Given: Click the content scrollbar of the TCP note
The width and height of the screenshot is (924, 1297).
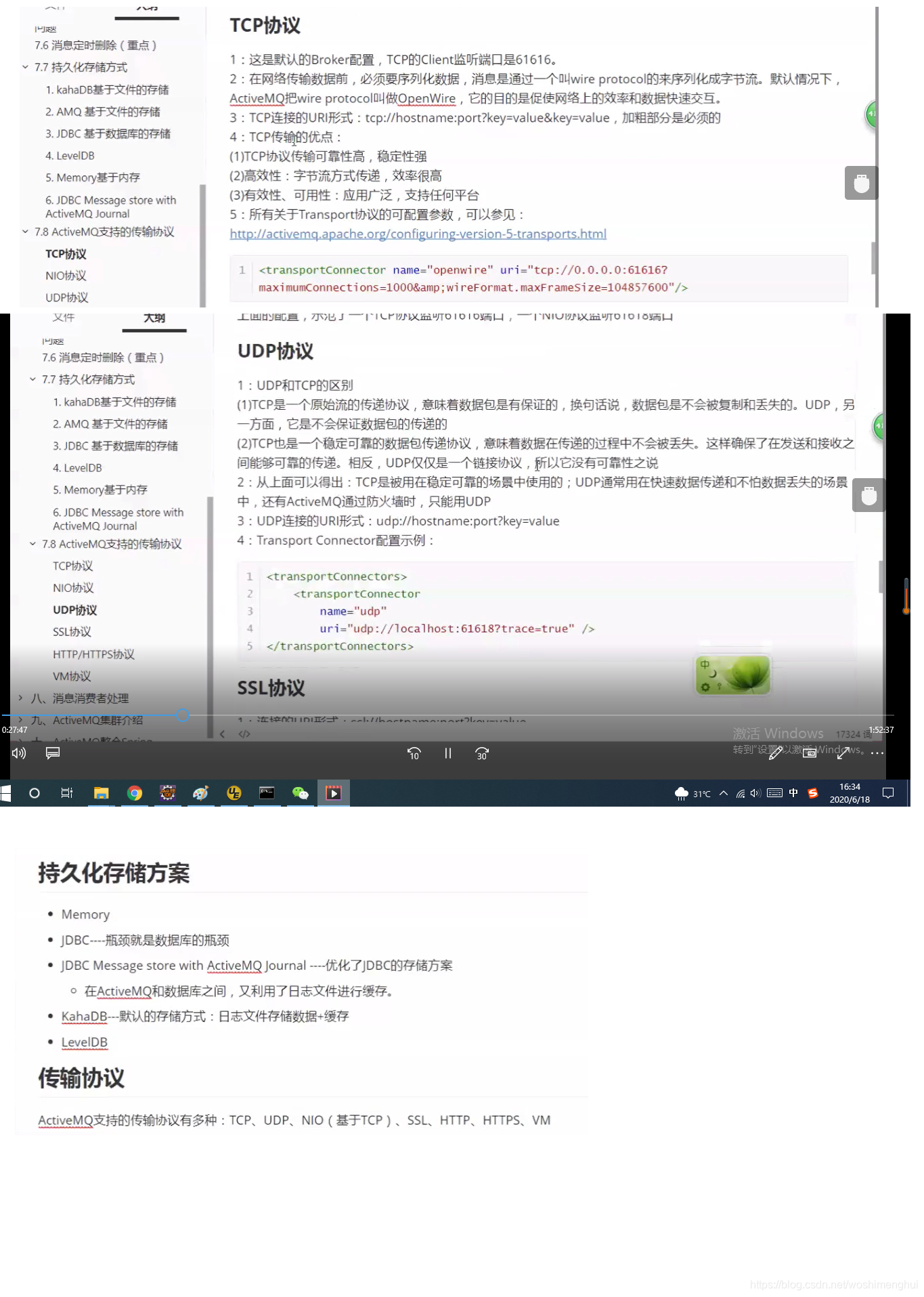Looking at the screenshot, I should tap(875, 258).
